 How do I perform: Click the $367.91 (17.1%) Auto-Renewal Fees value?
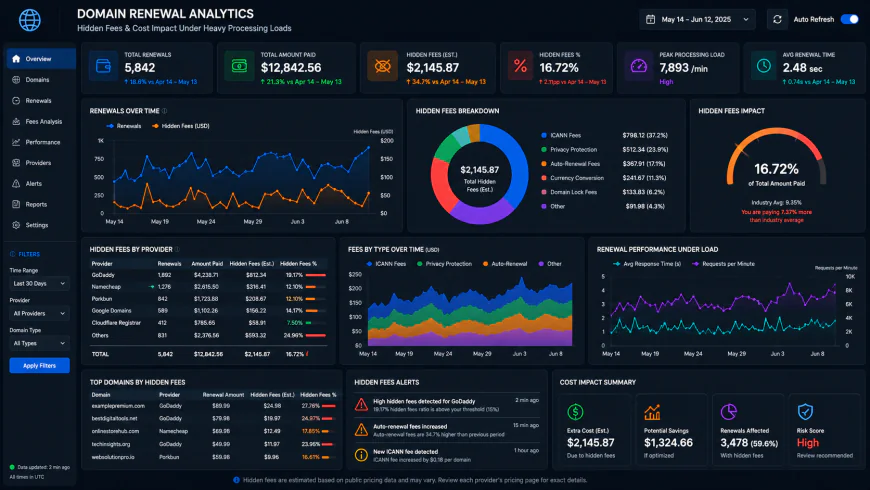[x=644, y=164]
